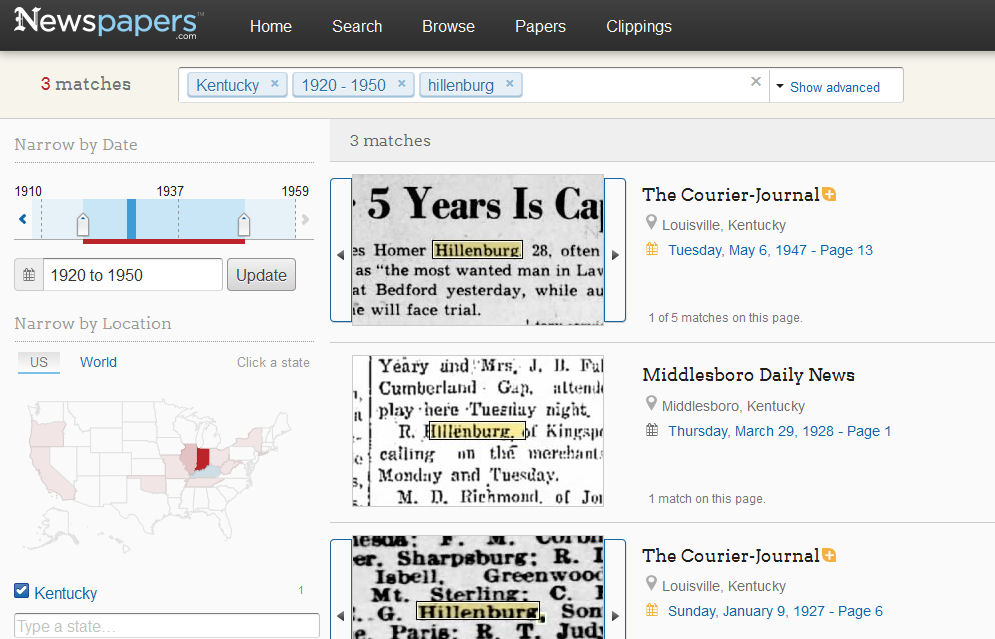Open the Sharpsburg Hillenburg clipping thumbnail

[x=478, y=587]
